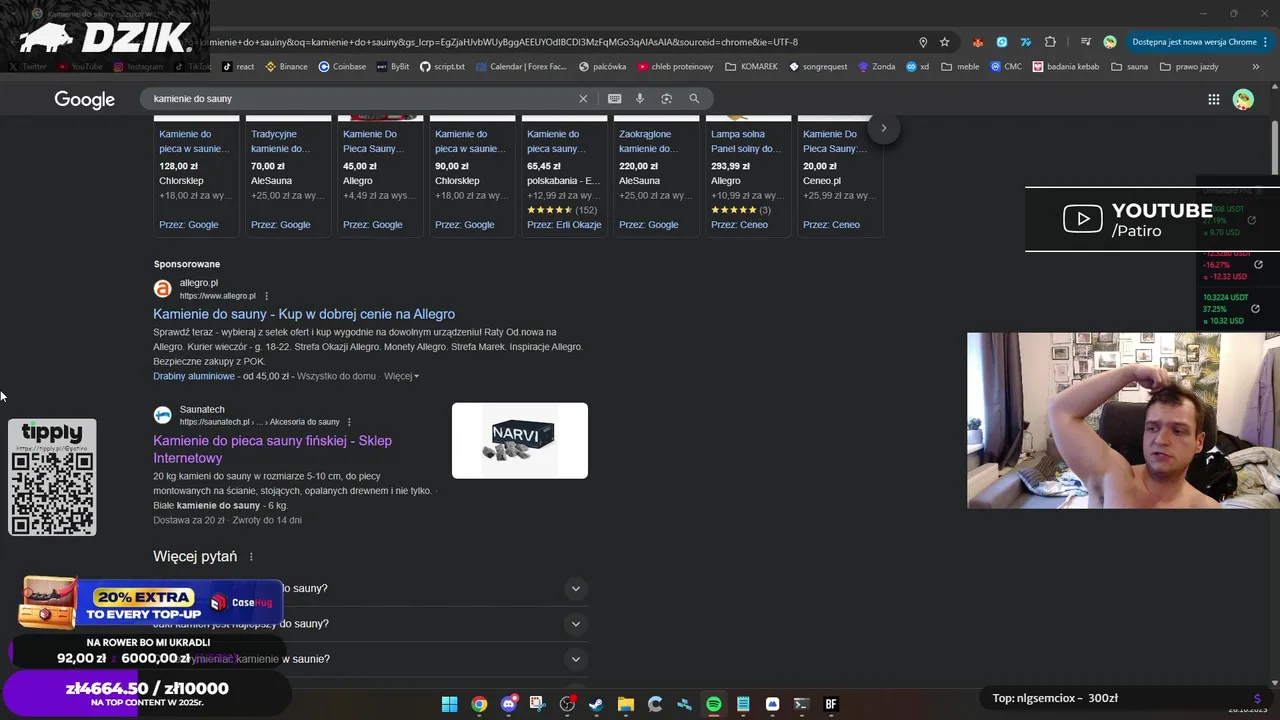Open Discord from the taskbar

(x=509, y=704)
